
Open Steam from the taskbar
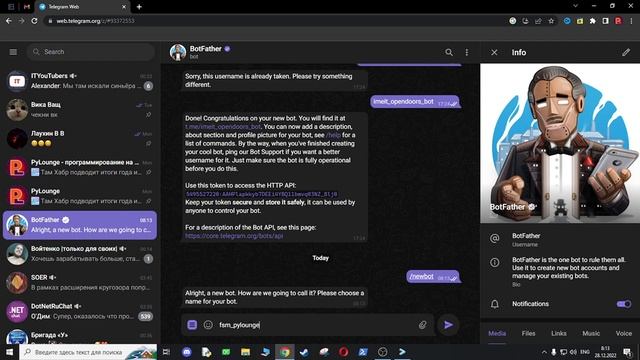tap(304, 352)
